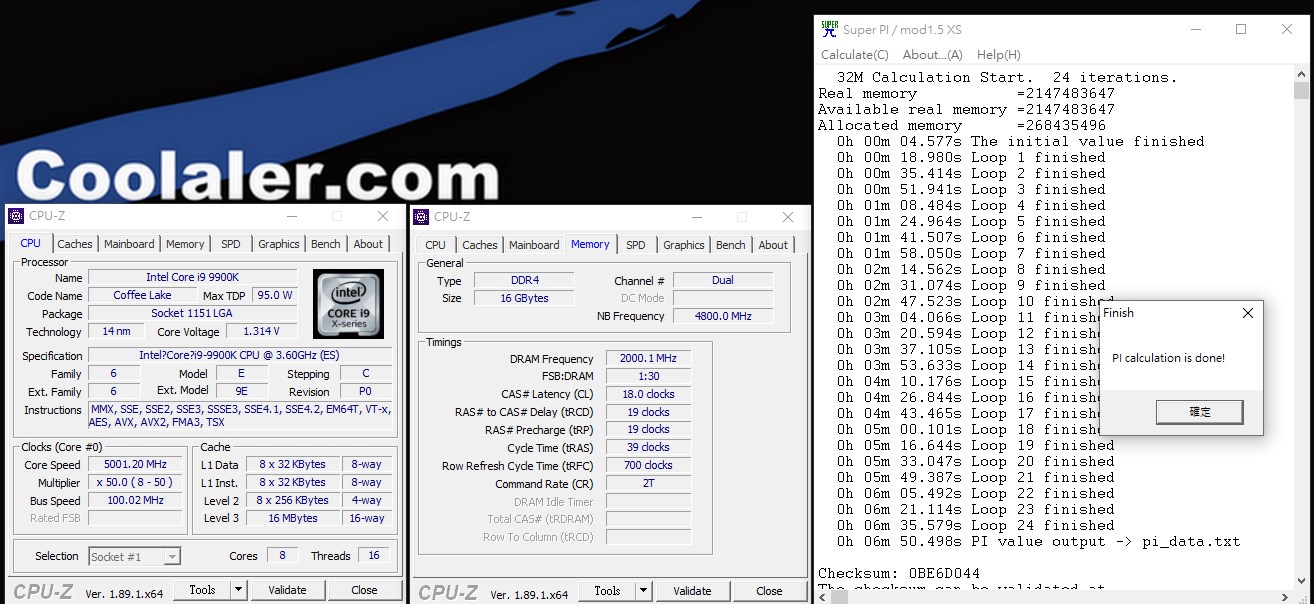
Task: Click scrollbar up arrow in Super PI
Action: pyautogui.click(x=1302, y=74)
